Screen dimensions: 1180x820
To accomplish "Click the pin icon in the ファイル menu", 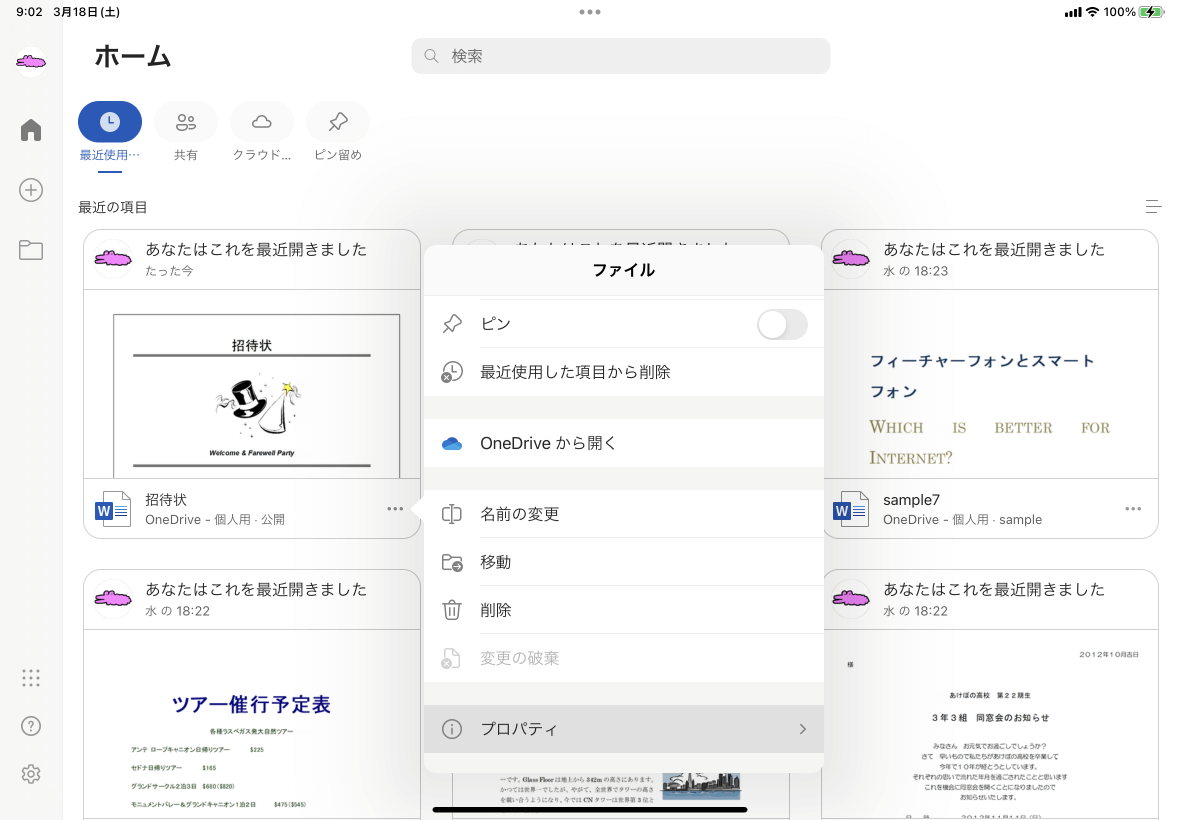I will coord(452,324).
